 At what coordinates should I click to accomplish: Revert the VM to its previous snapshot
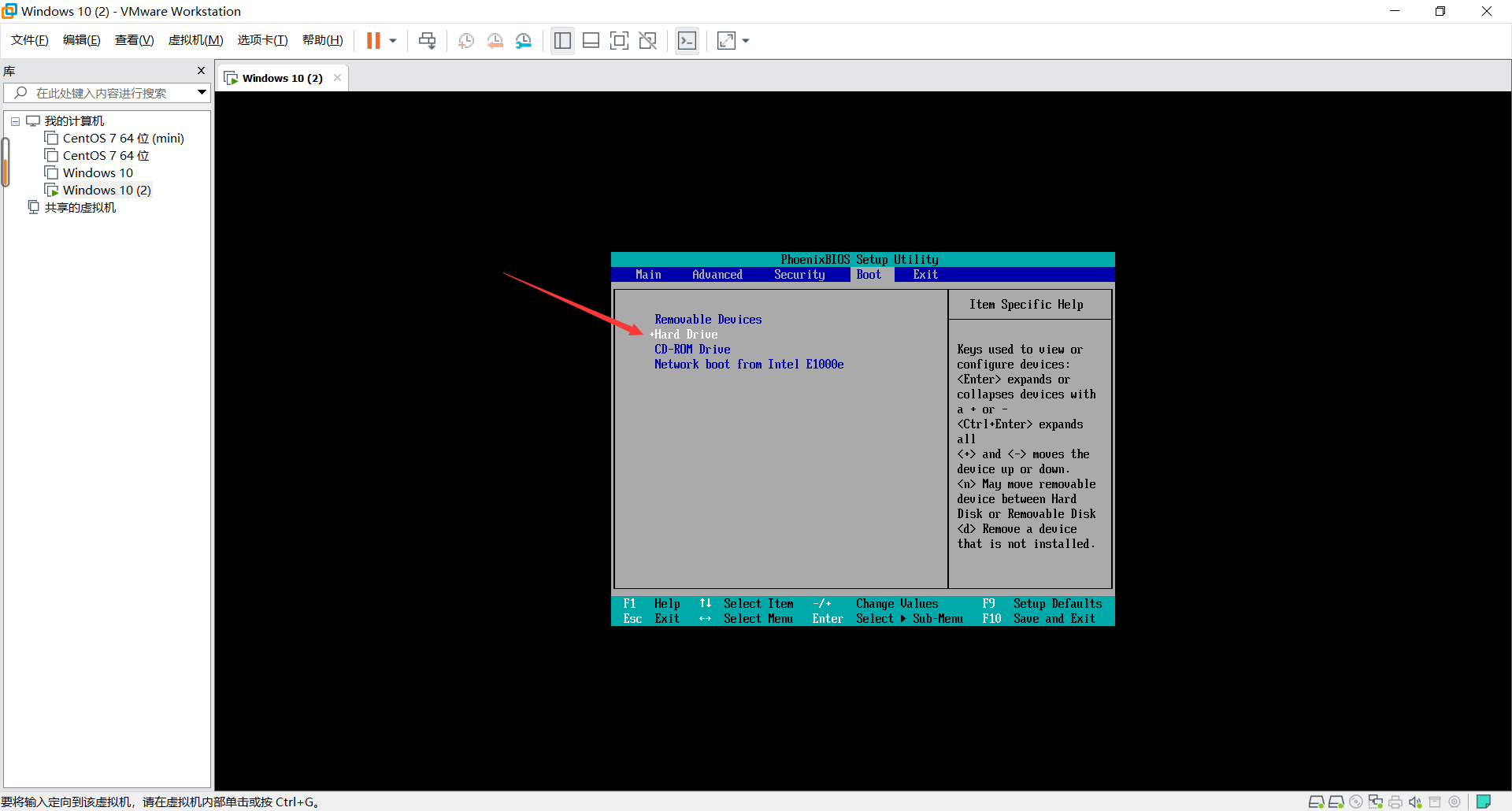pos(495,41)
